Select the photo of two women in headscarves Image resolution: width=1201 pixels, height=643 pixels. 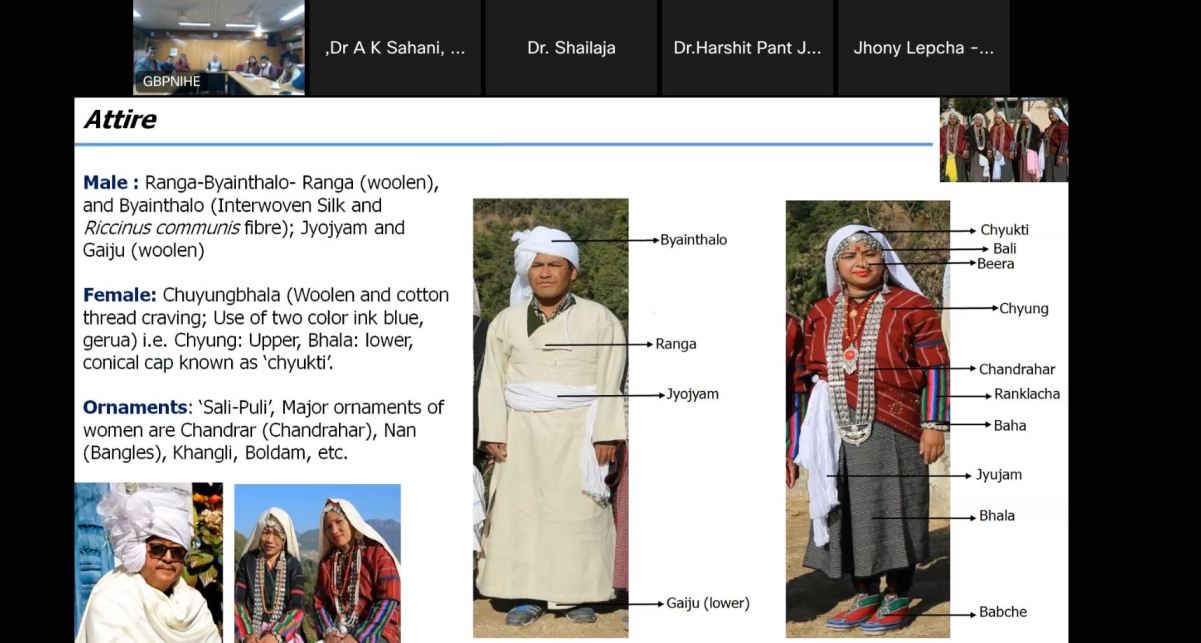tap(317, 563)
